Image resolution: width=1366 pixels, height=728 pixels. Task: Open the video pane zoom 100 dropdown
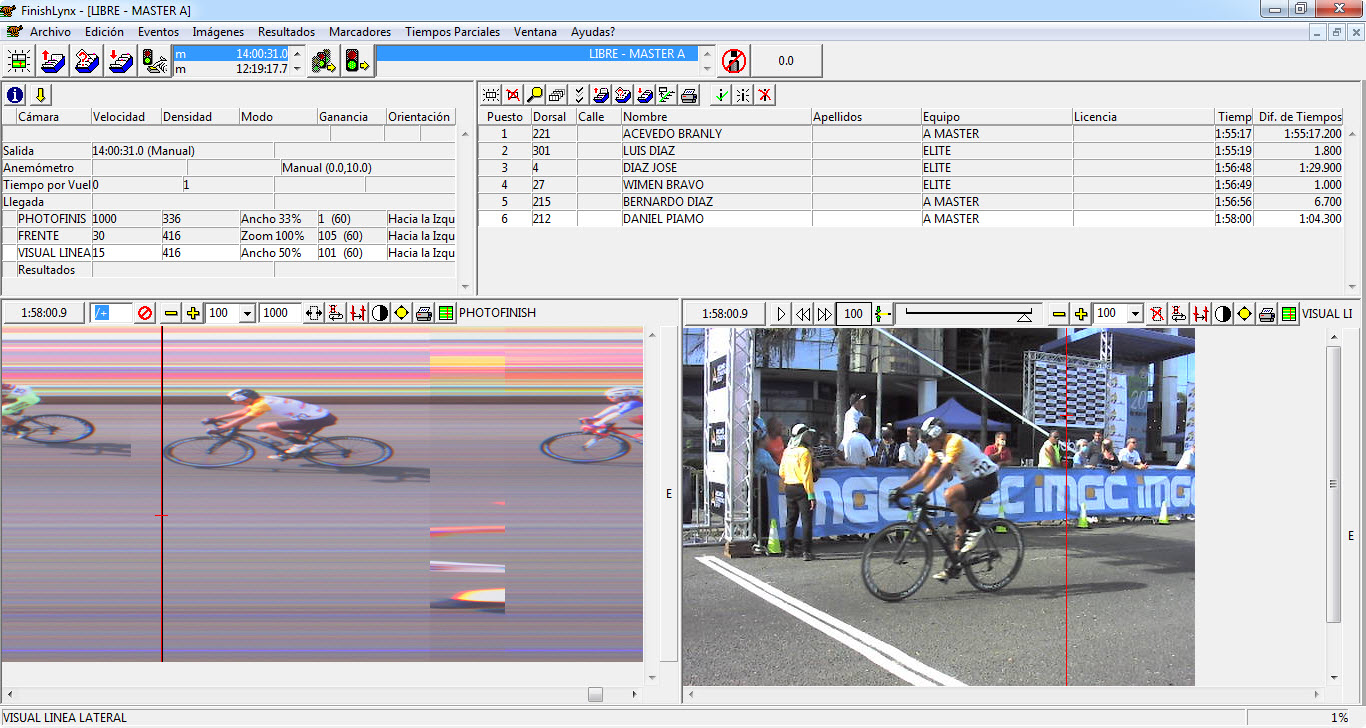point(1135,314)
